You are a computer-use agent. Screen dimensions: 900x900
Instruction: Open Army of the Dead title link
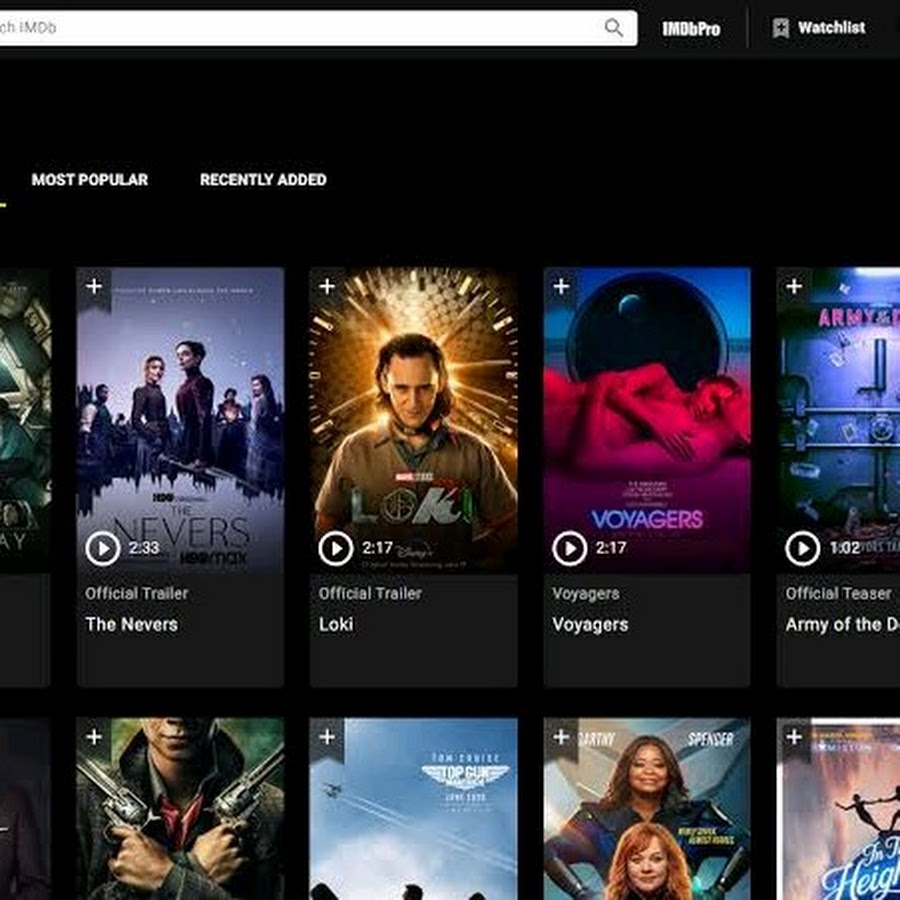click(842, 624)
